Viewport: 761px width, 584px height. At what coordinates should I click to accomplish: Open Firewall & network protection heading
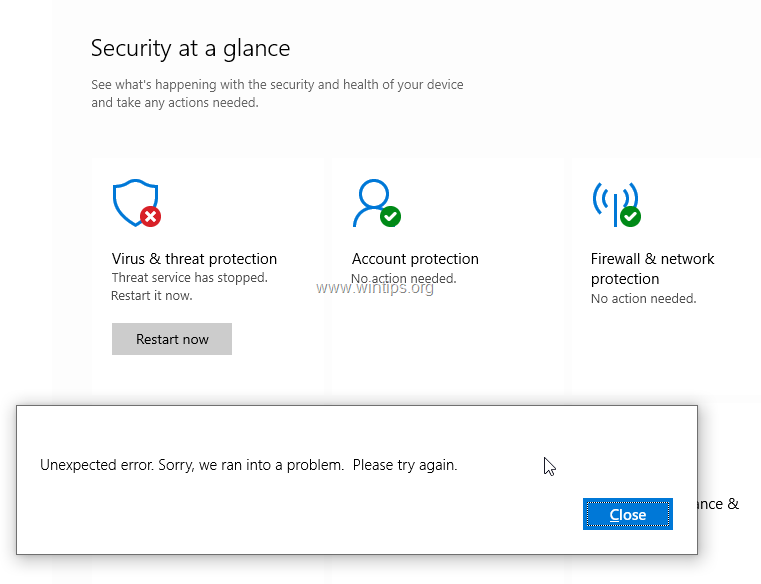[x=652, y=269]
